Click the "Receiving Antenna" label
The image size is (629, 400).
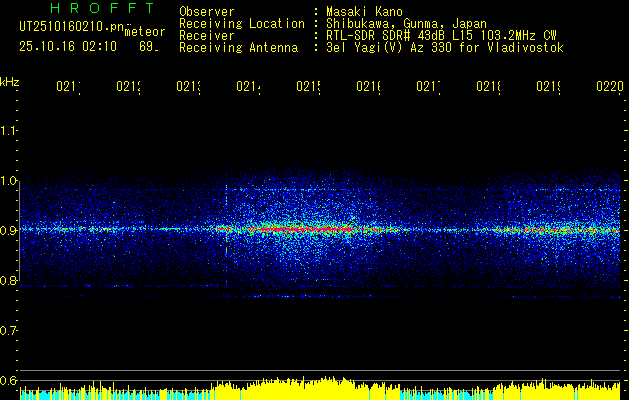point(238,48)
